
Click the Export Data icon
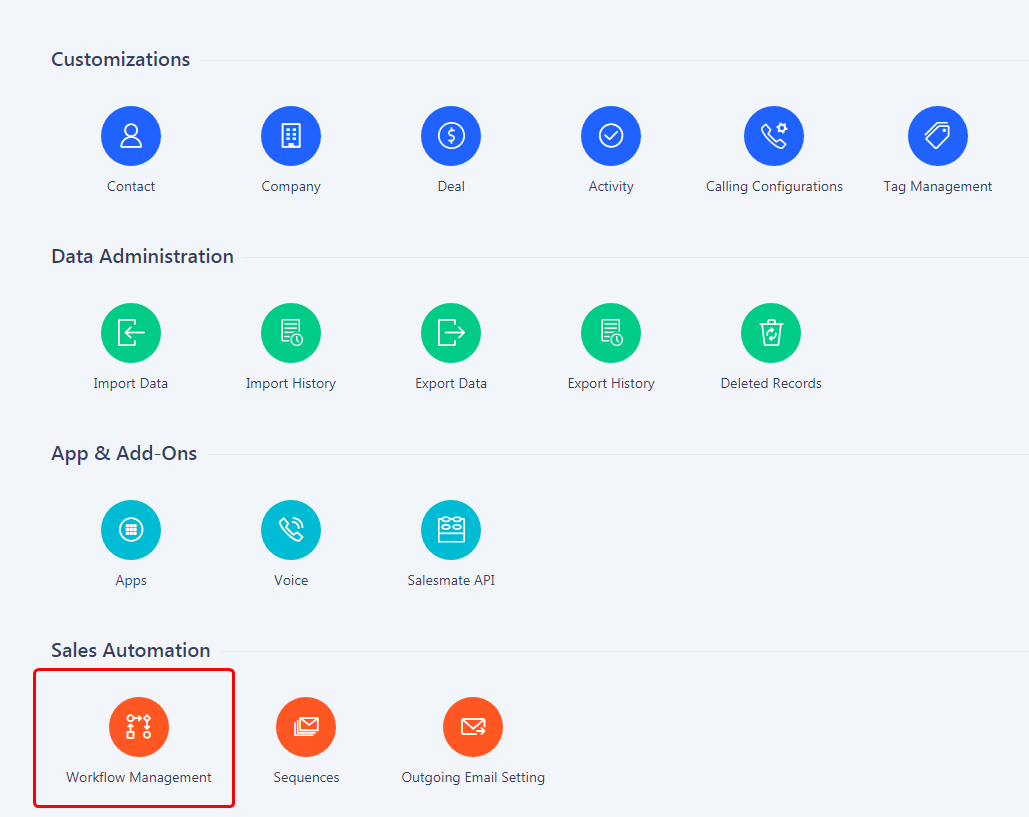click(x=451, y=333)
